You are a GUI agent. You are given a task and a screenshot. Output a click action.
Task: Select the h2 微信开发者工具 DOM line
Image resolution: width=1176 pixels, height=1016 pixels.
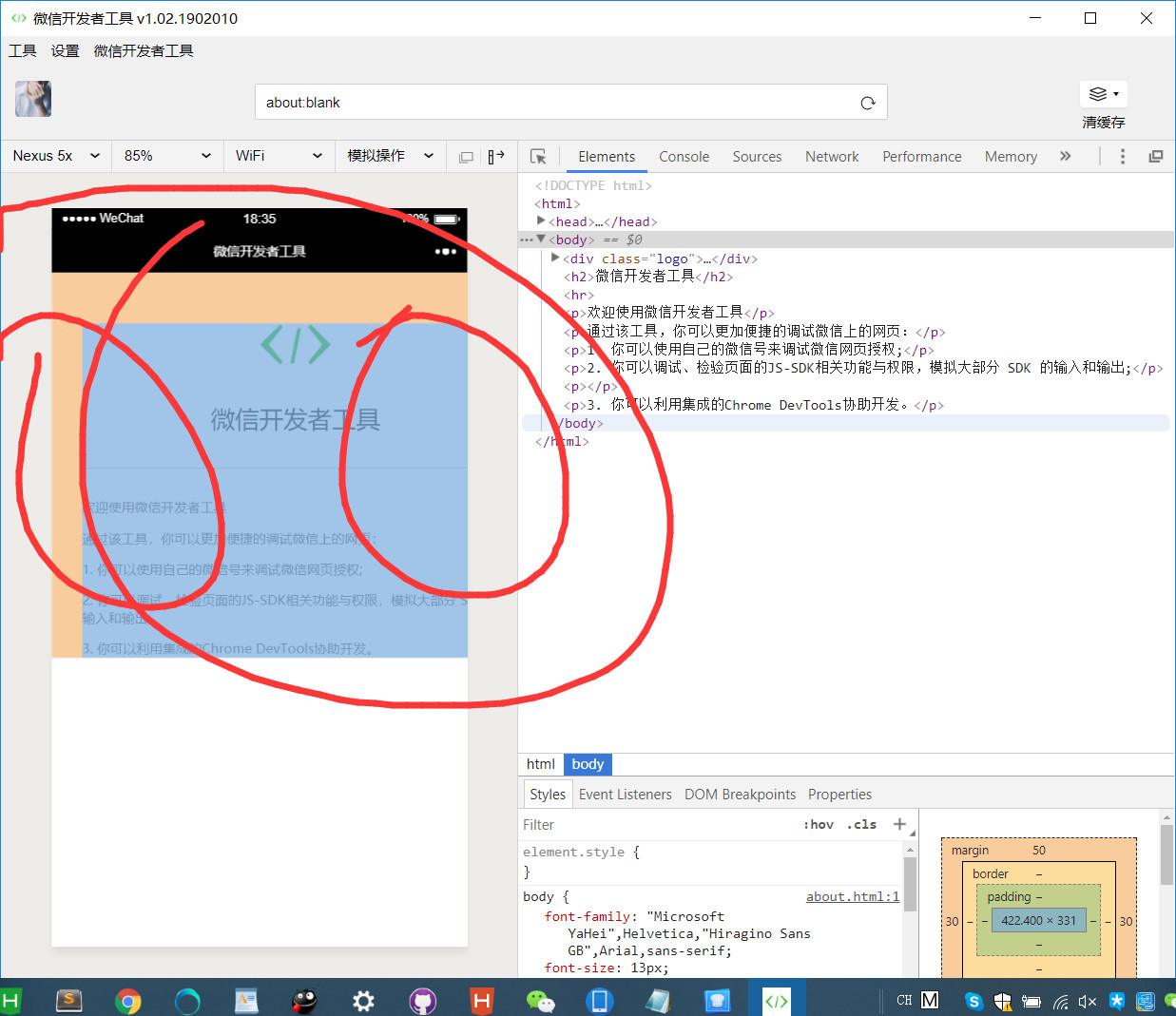tap(648, 277)
